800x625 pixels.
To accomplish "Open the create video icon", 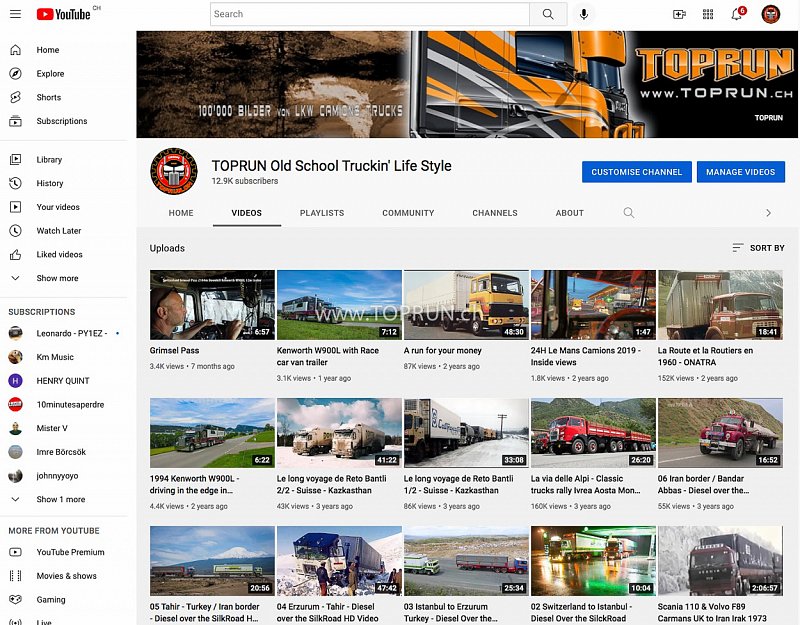I will click(679, 14).
